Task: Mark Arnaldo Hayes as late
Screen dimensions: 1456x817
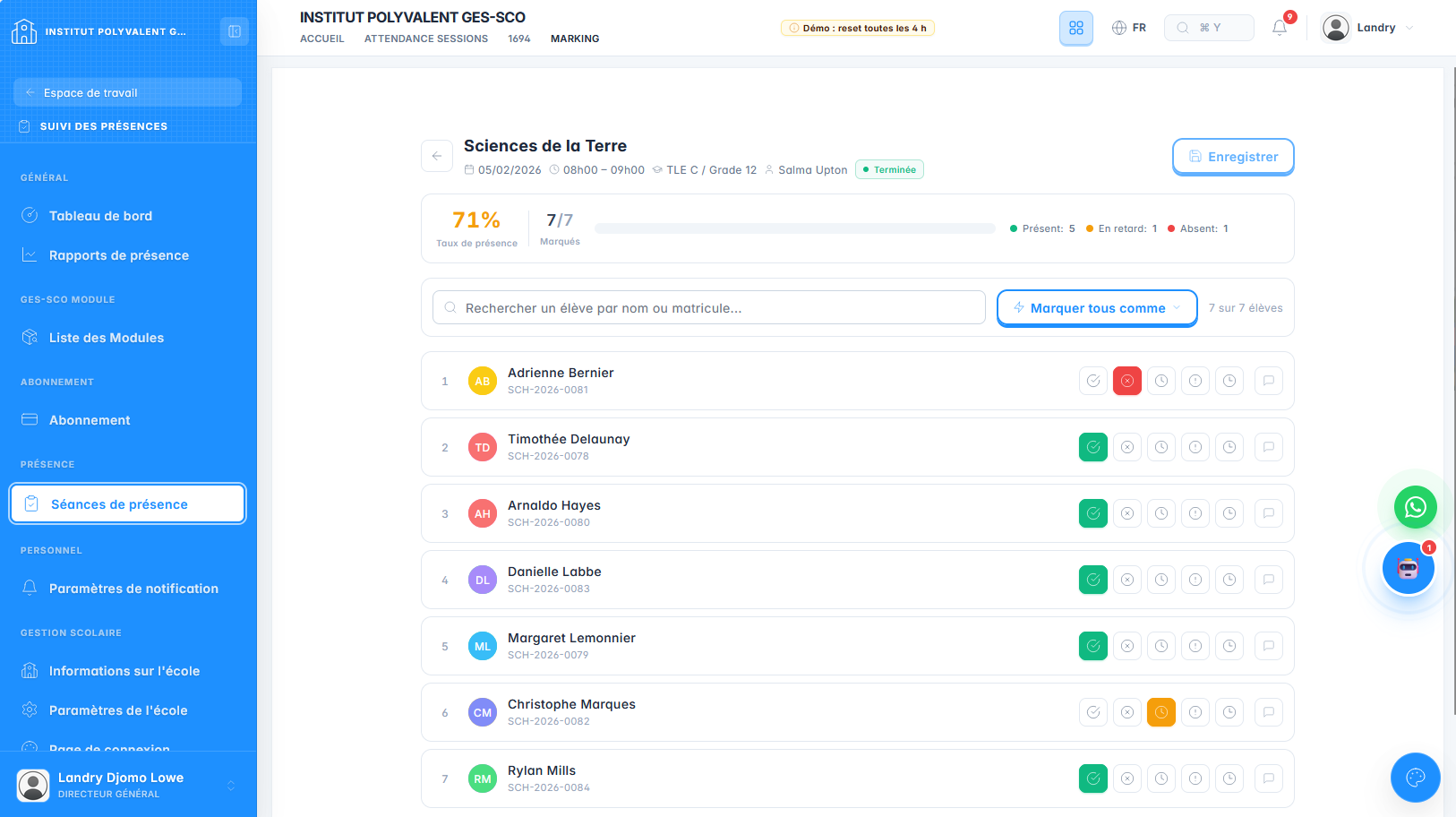Action: coord(1161,513)
